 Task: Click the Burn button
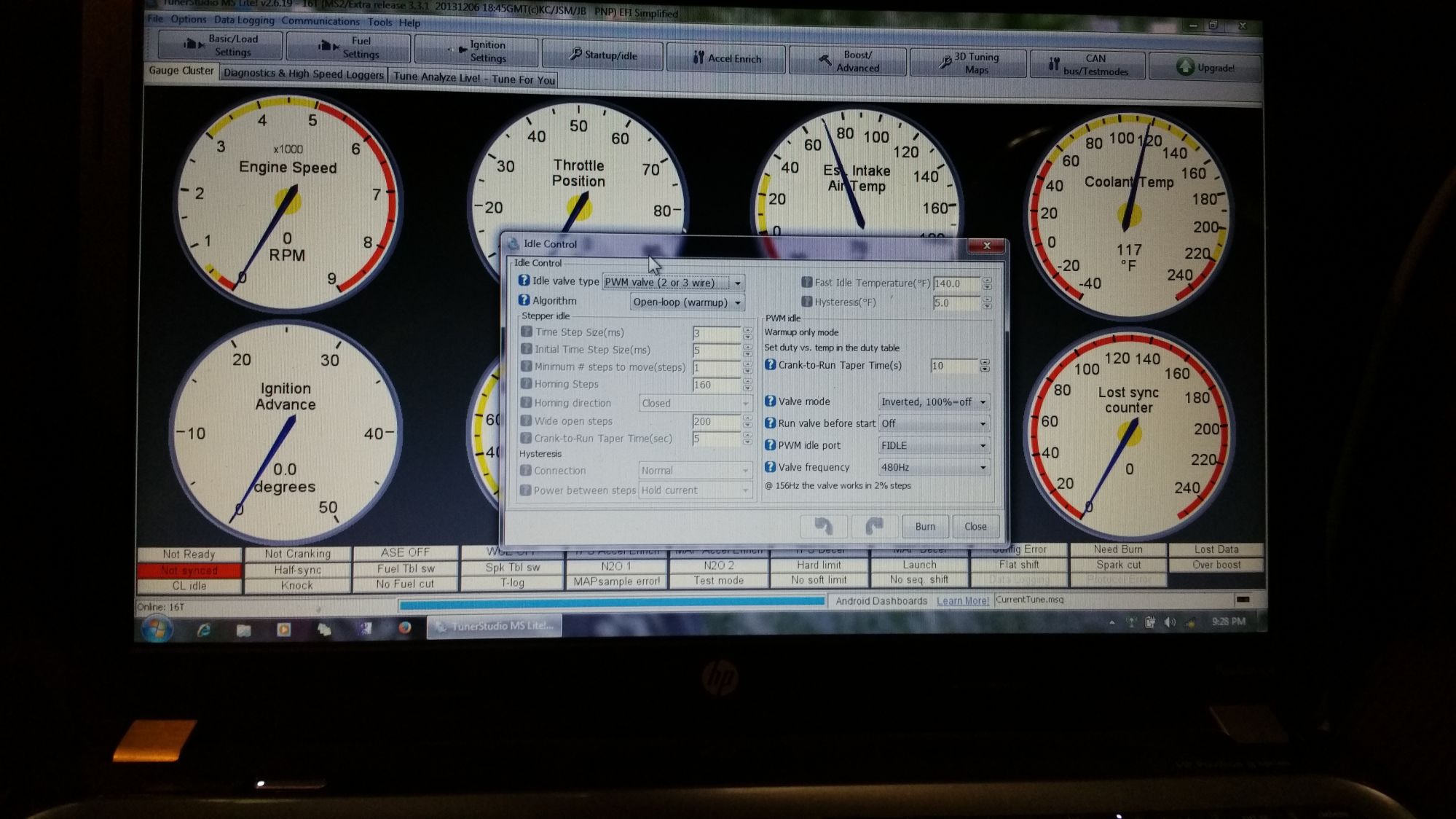(x=924, y=526)
